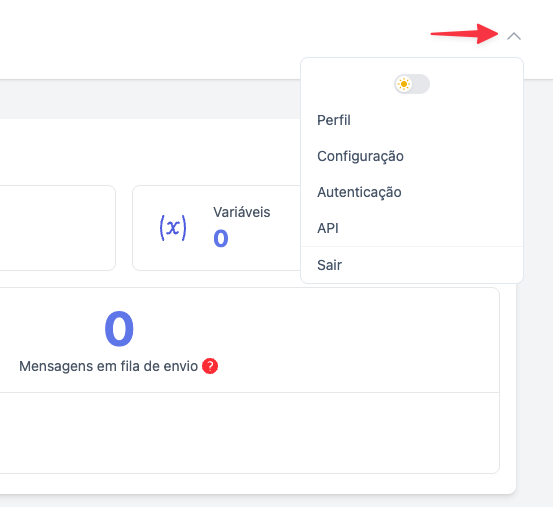
Task: Click the empty panel below queued messages
Action: click(249, 433)
